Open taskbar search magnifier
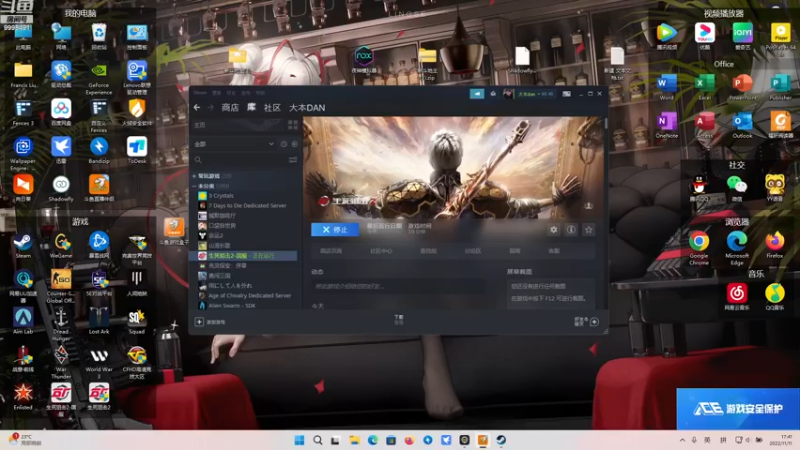The height and width of the screenshot is (450, 800). click(317, 440)
